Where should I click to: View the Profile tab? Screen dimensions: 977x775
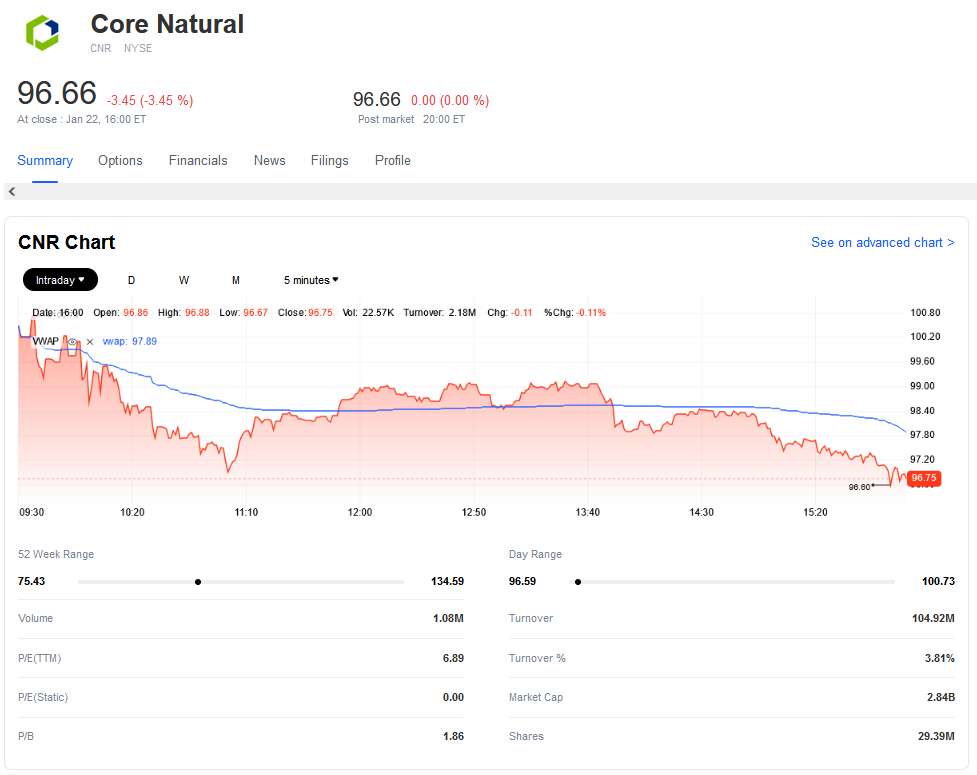[x=392, y=160]
